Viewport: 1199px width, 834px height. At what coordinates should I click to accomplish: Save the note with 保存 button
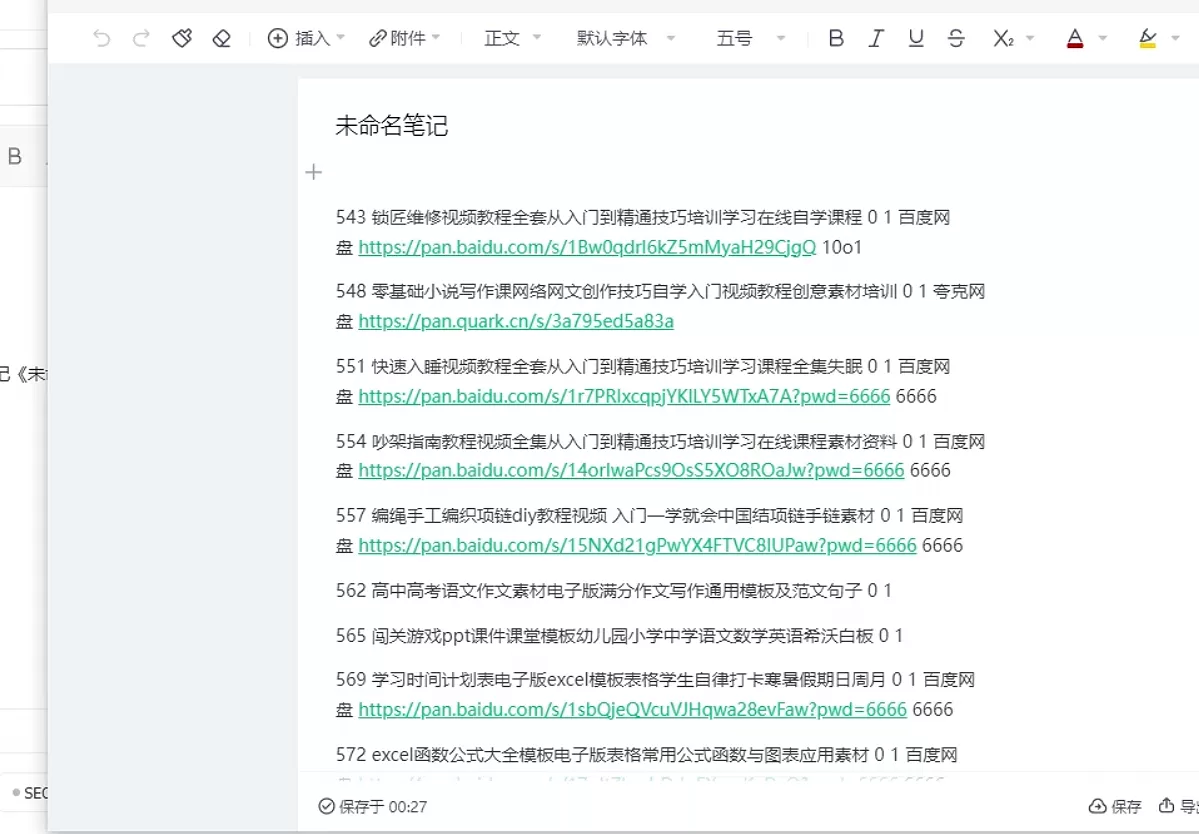pyautogui.click(x=1114, y=806)
